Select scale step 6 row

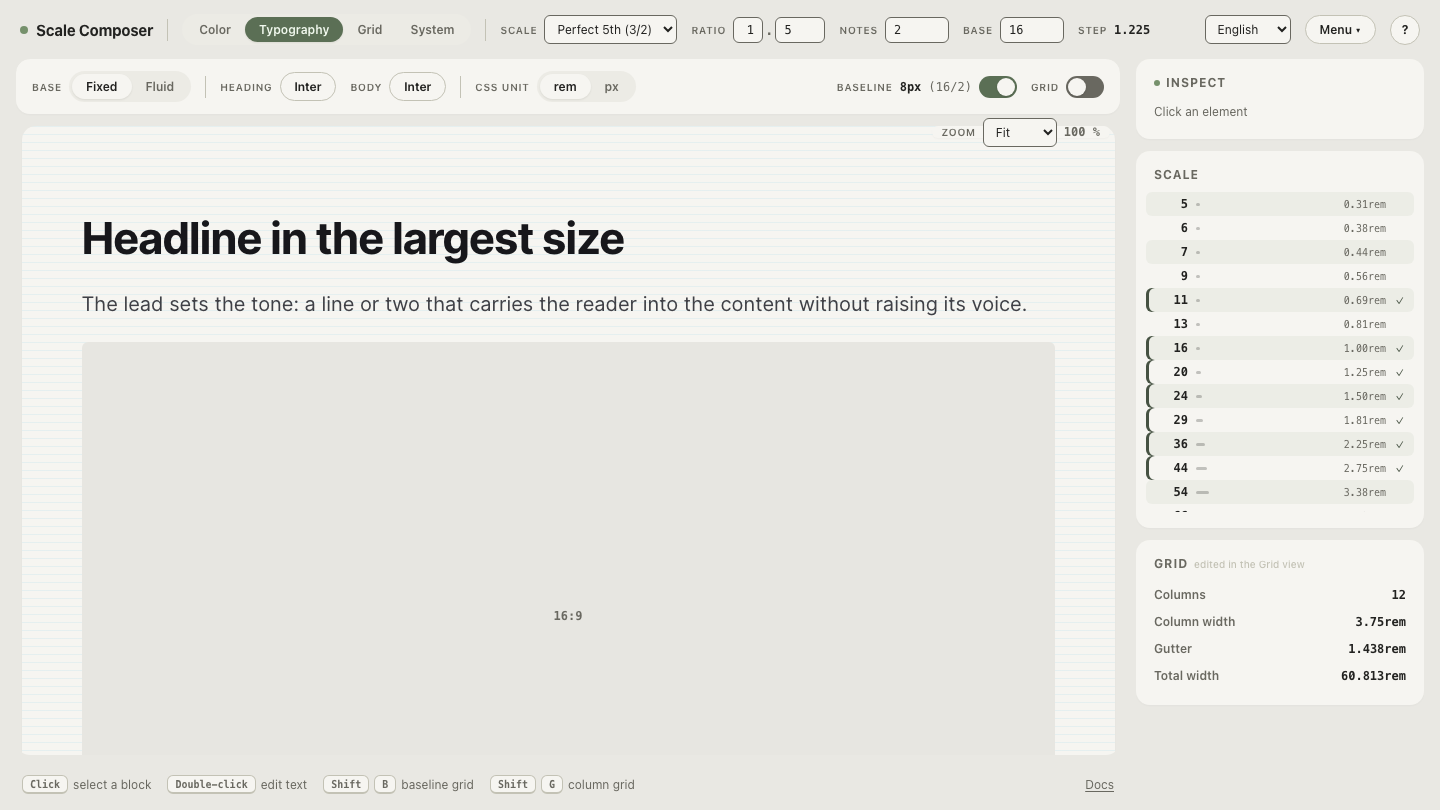(1280, 228)
